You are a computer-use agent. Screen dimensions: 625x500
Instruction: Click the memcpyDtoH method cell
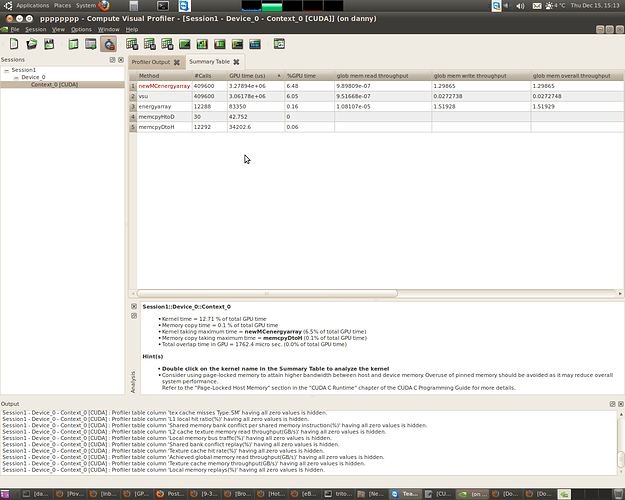165,127
